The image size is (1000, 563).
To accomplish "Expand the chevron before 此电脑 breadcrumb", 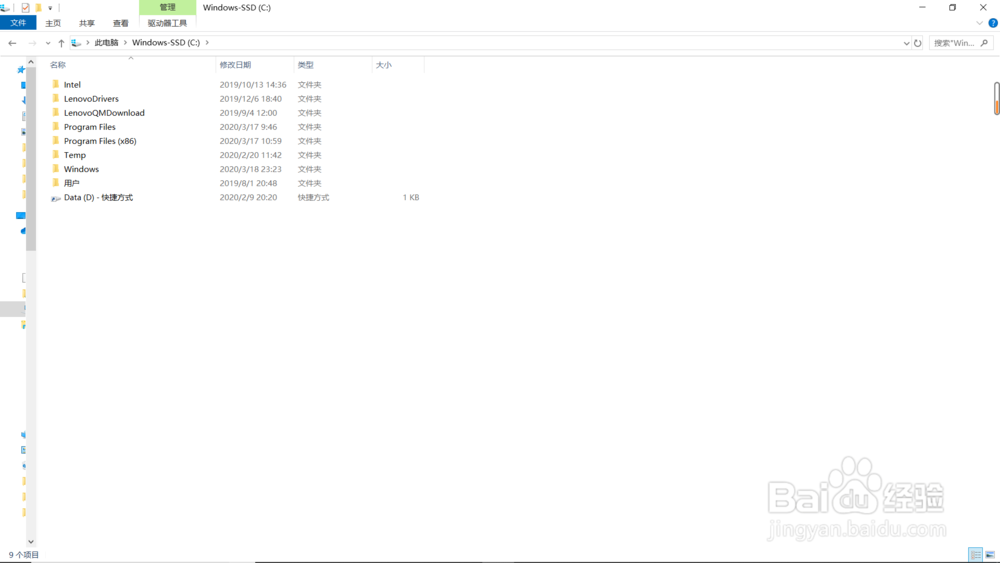I will click(88, 43).
